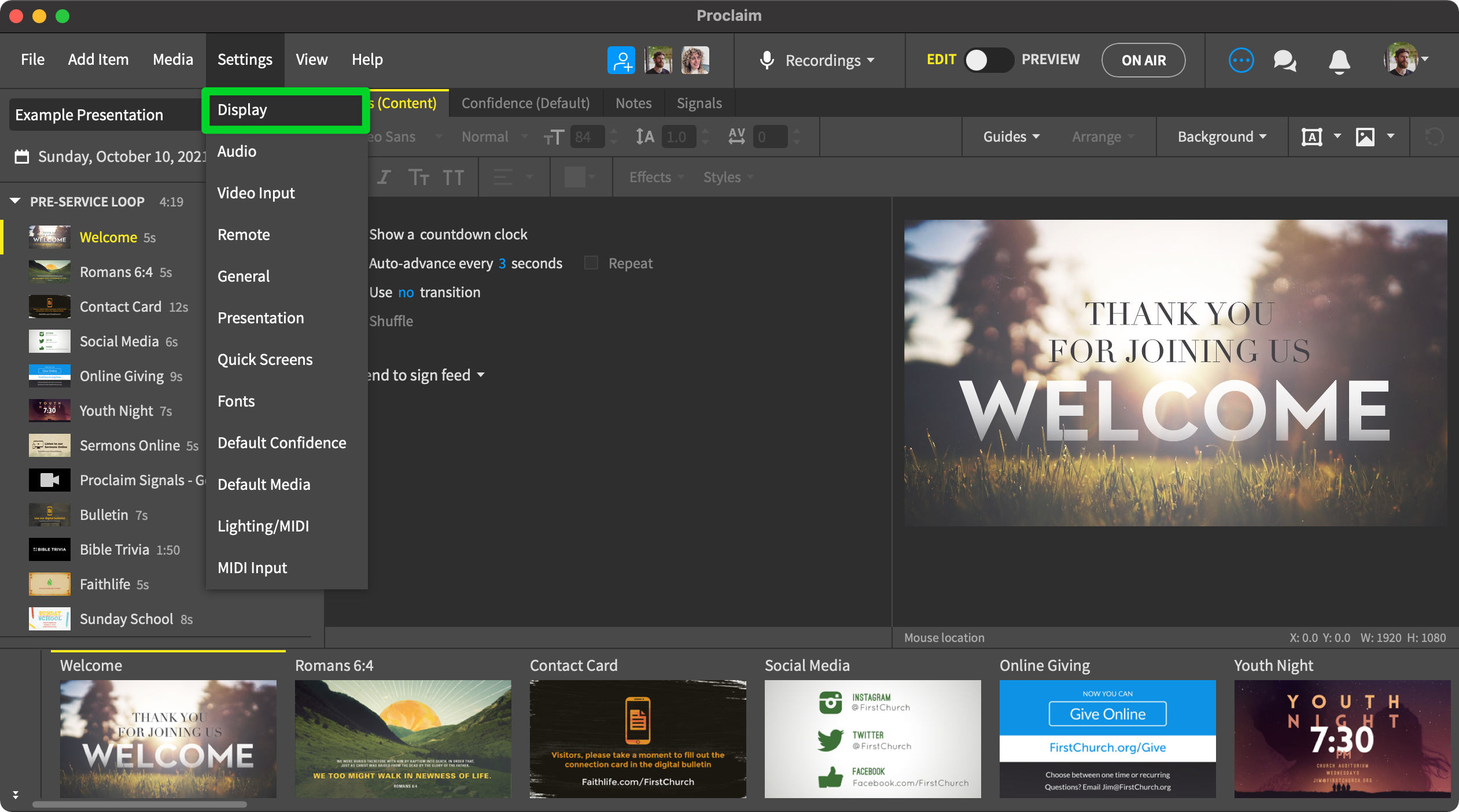Click the PREVIEW label
The image size is (1459, 812).
tap(1051, 60)
